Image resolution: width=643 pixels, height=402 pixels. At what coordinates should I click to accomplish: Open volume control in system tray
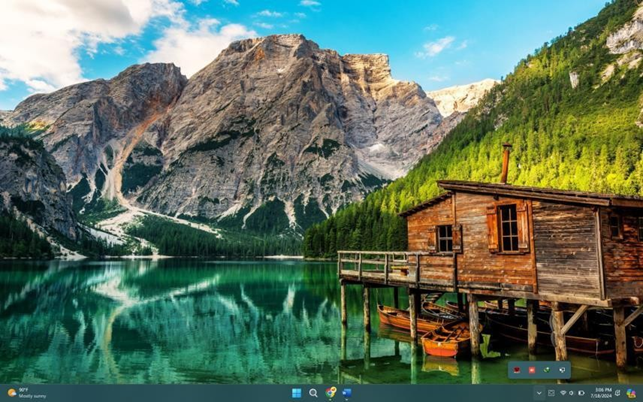pos(571,393)
